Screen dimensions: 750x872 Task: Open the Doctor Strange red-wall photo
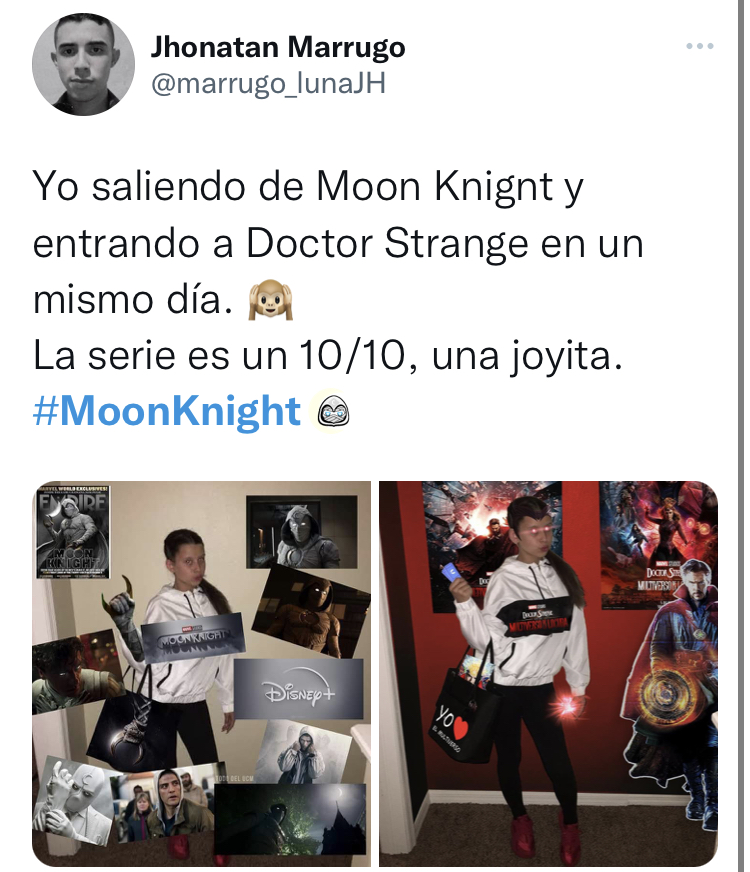pyautogui.click(x=548, y=673)
